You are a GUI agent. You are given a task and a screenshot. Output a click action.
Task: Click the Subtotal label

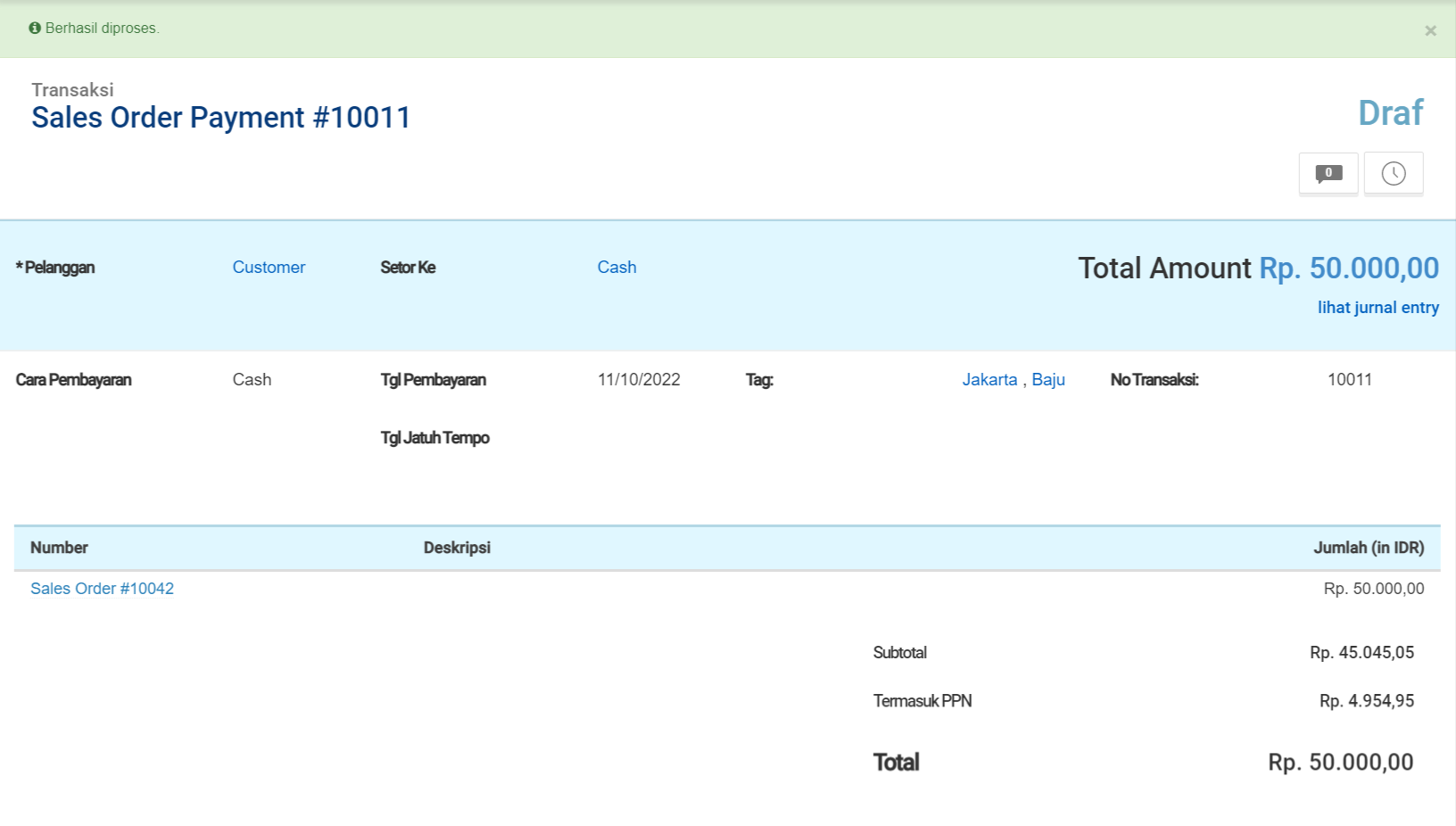point(900,652)
